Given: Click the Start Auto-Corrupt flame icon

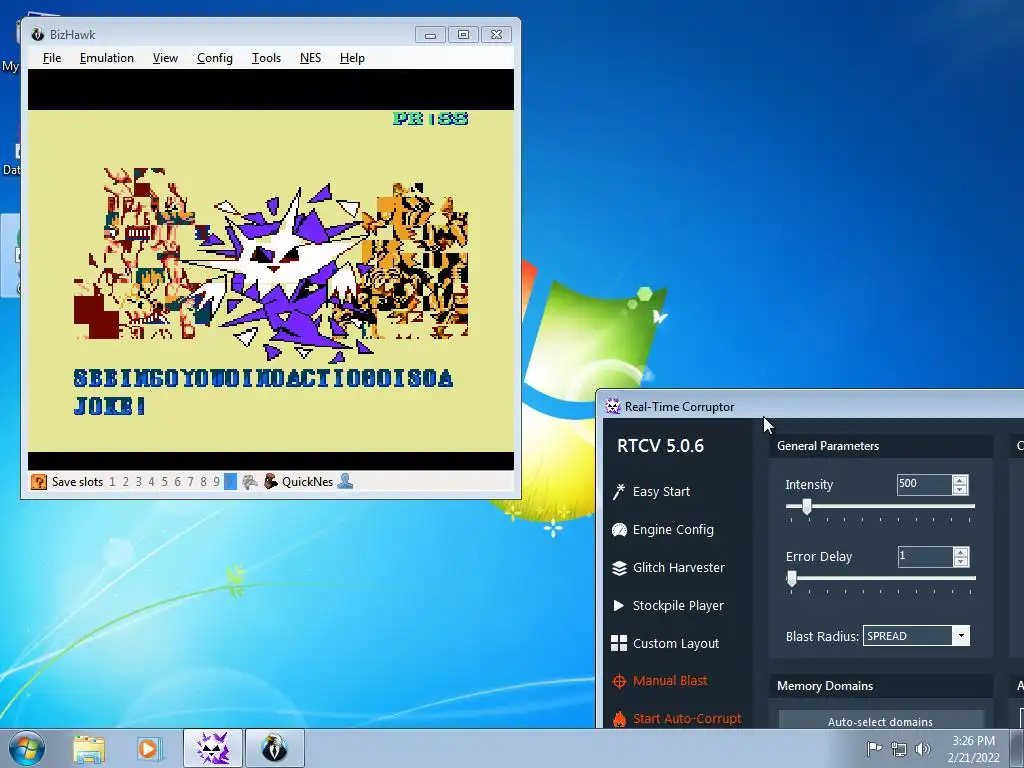Looking at the screenshot, I should 618,718.
